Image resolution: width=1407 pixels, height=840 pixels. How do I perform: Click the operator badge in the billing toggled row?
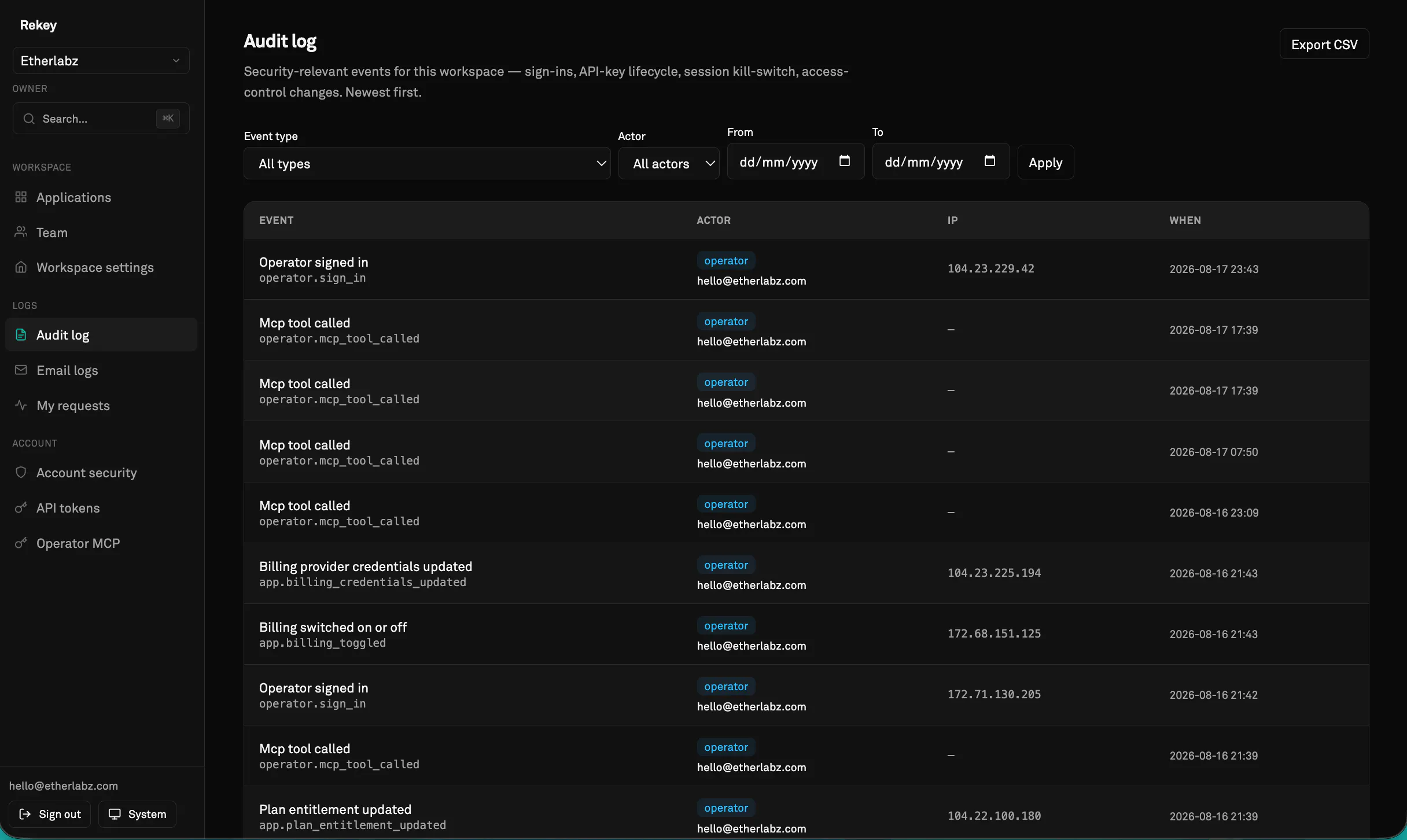pos(726,626)
